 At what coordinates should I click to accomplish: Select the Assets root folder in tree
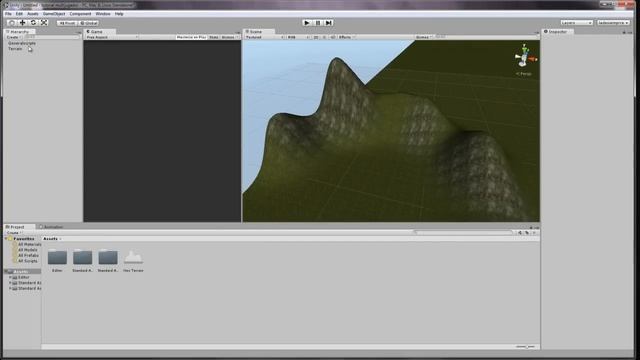click(x=22, y=271)
